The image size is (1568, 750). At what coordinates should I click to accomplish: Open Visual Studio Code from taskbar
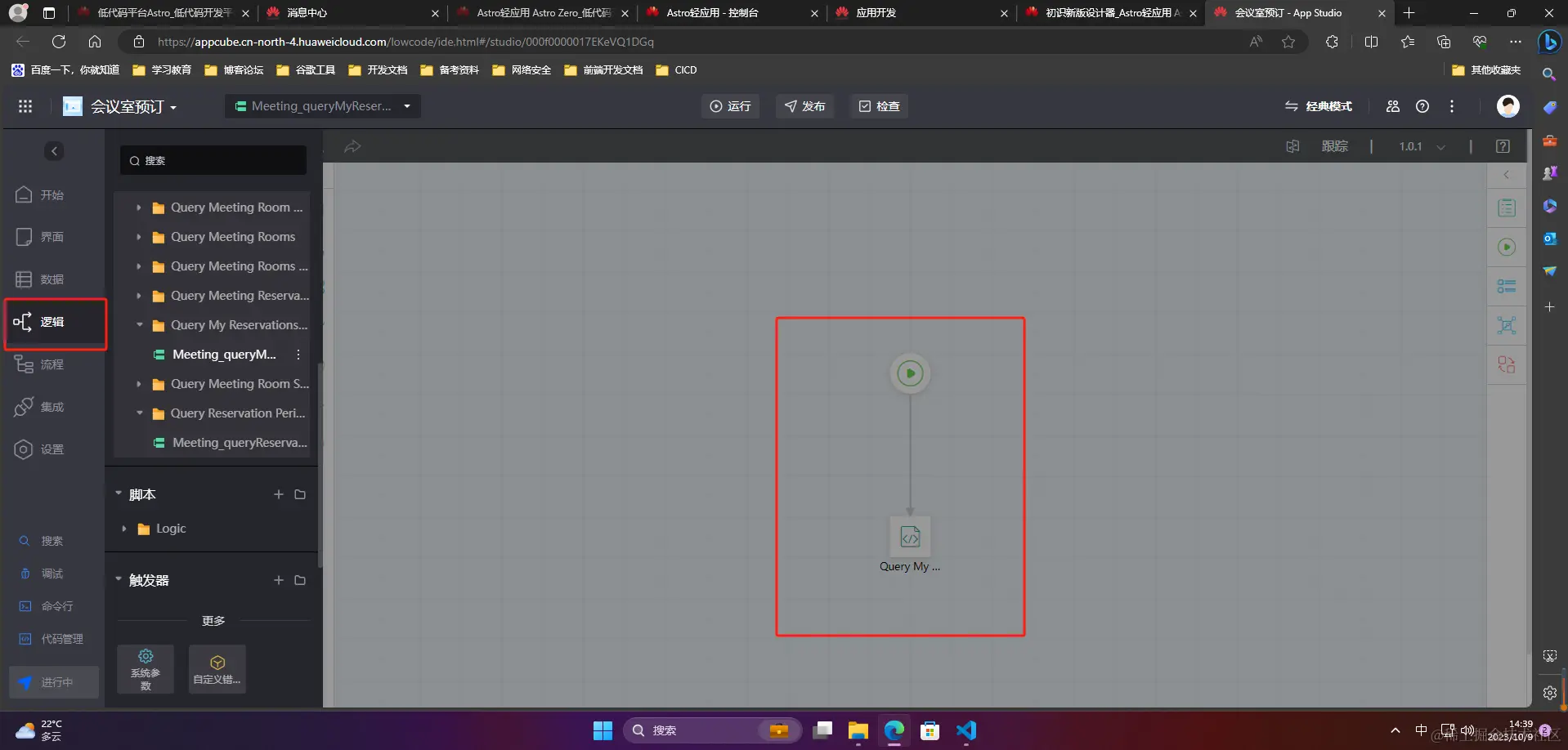966,730
